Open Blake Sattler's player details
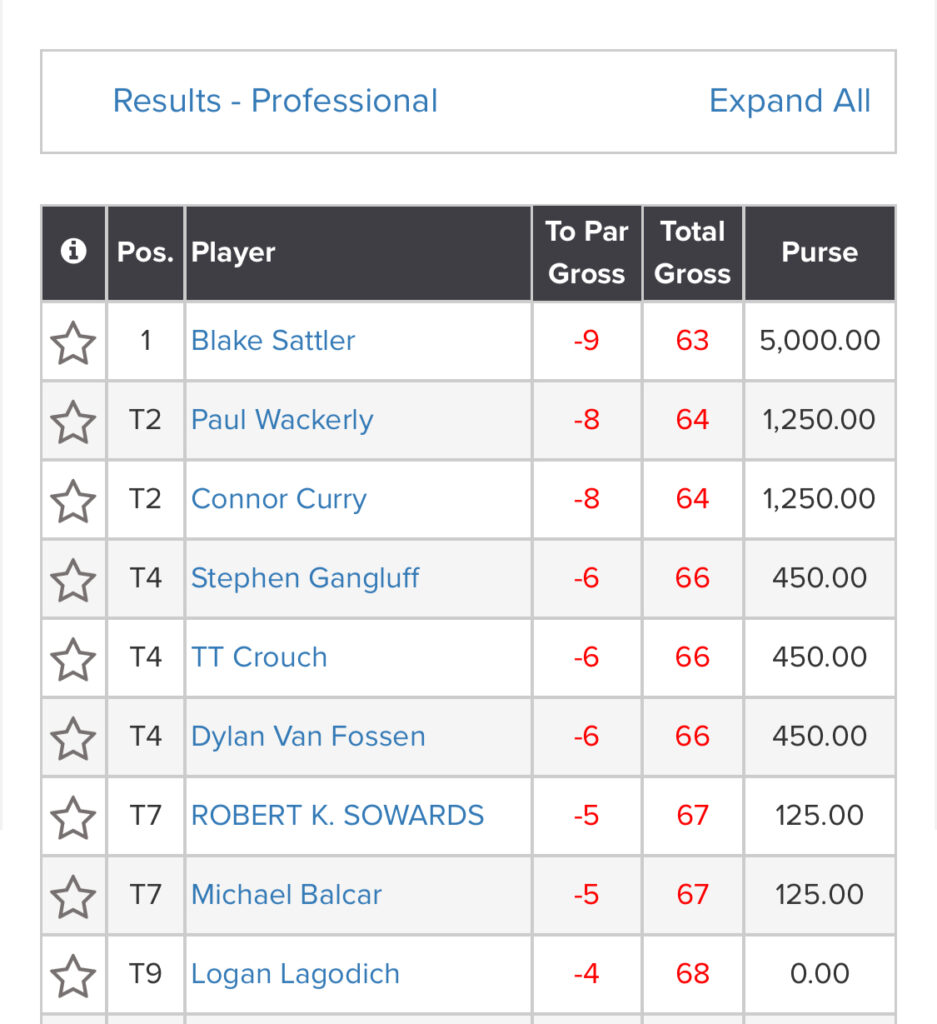 [273, 340]
